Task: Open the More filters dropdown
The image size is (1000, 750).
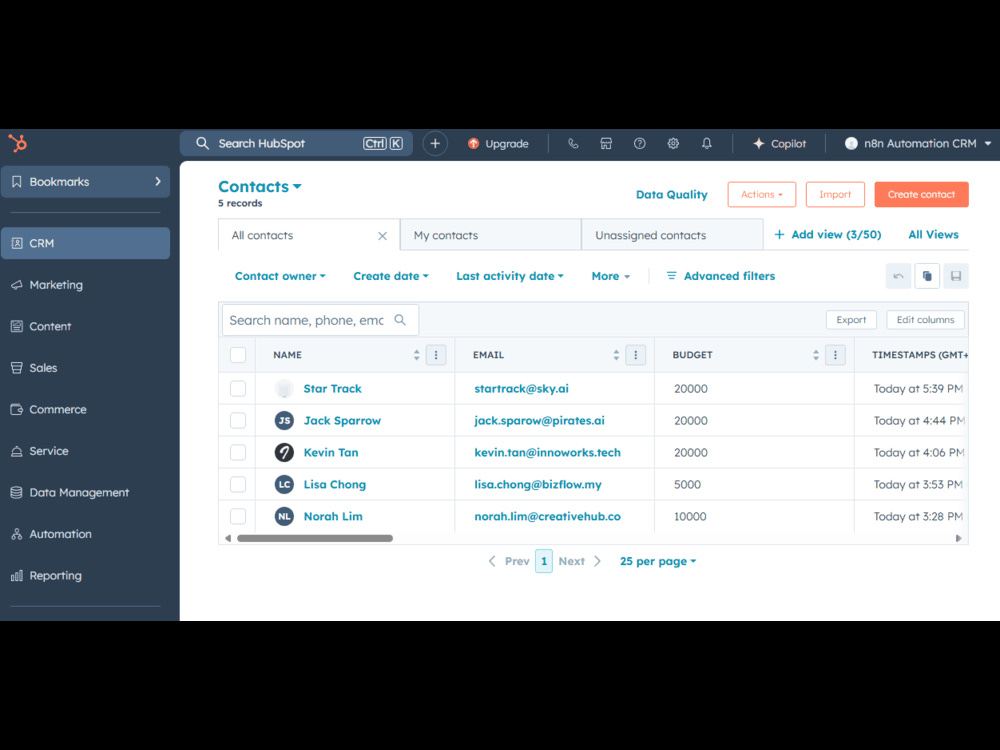Action: point(610,276)
